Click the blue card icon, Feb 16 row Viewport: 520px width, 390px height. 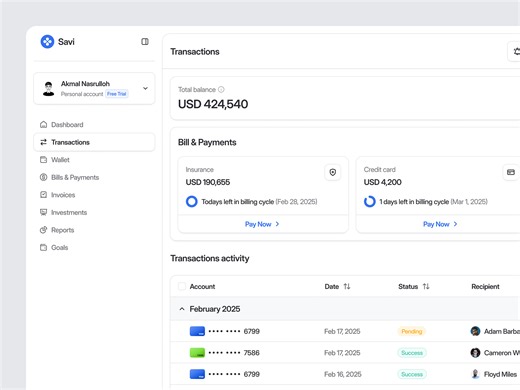click(197, 374)
